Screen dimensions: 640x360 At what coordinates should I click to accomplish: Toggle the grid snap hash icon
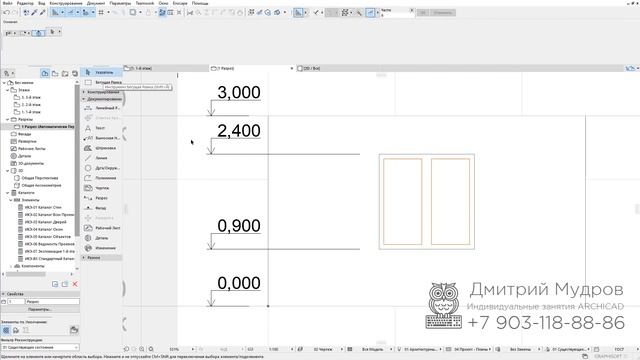pyautogui.click(x=101, y=13)
